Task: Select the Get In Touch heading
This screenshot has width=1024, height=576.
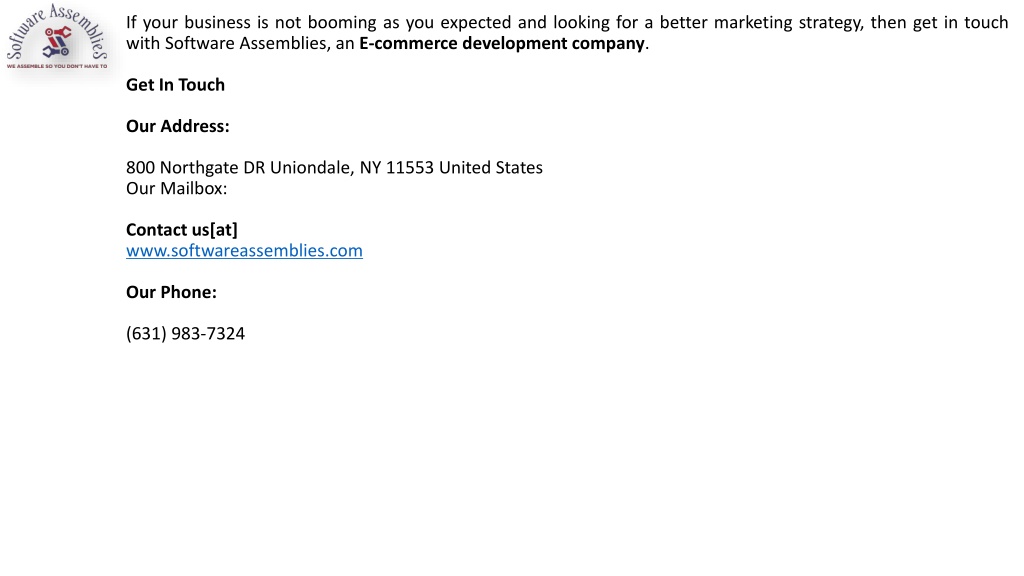Action: coord(175,85)
